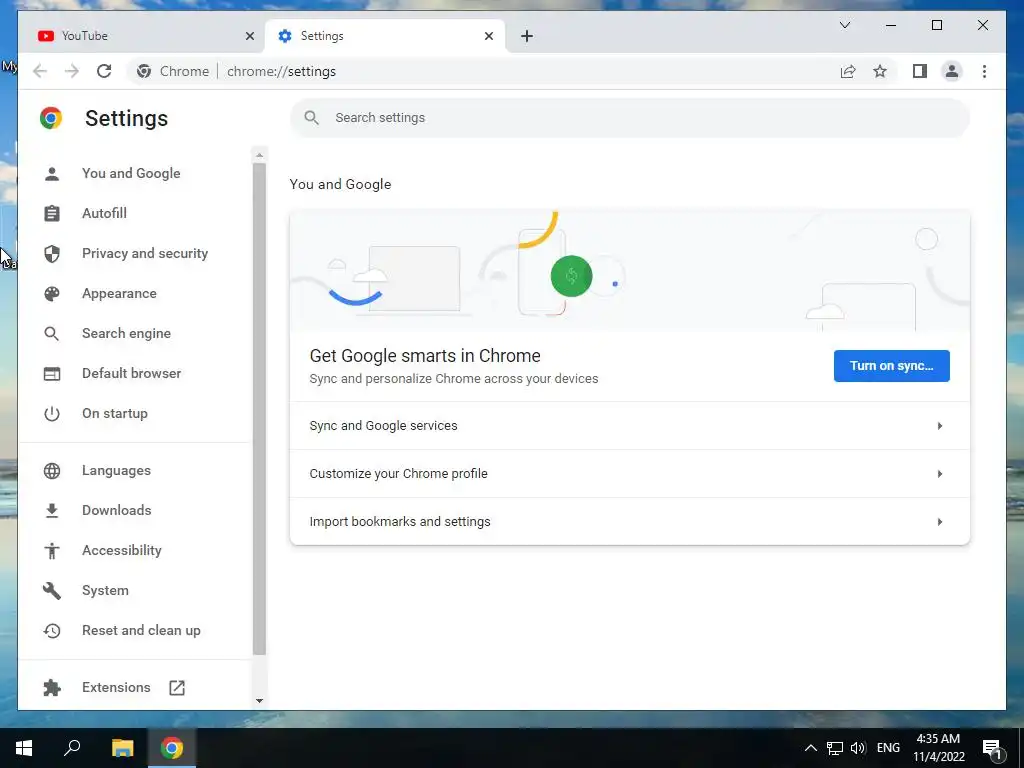Open Search engine settings
The width and height of the screenshot is (1024, 768).
pos(127,333)
